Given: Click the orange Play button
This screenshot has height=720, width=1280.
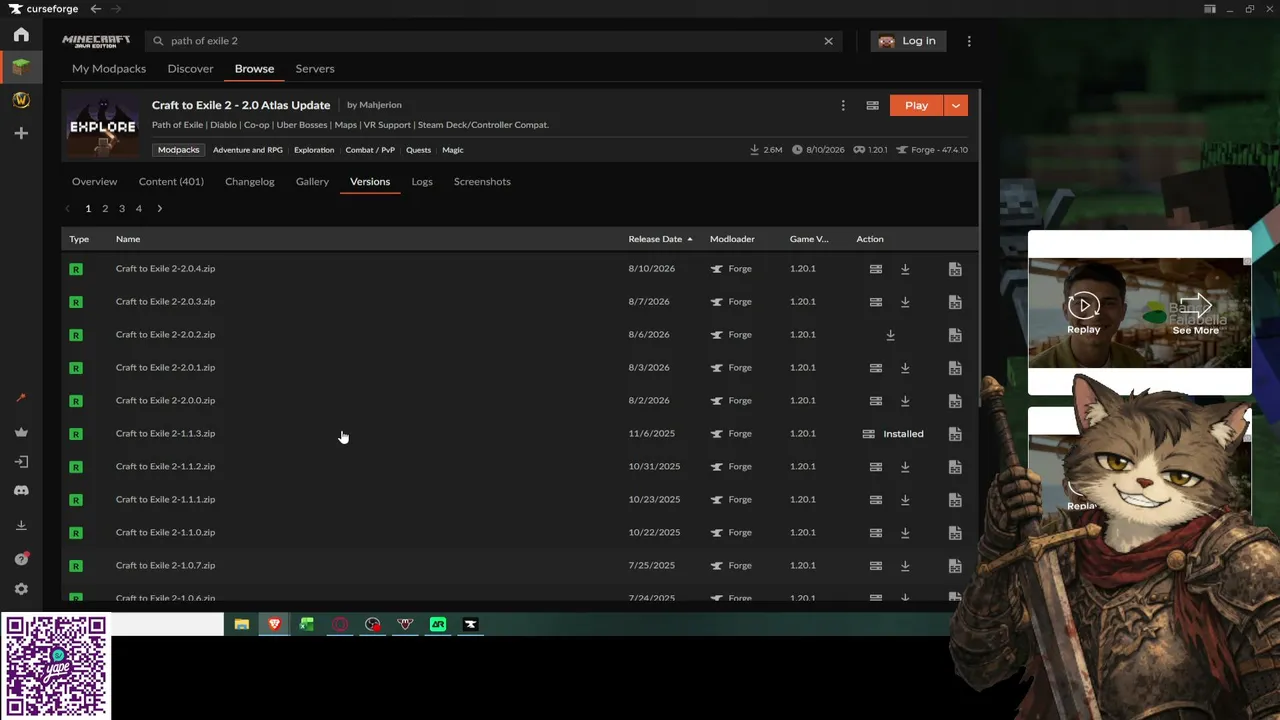Looking at the screenshot, I should (917, 105).
